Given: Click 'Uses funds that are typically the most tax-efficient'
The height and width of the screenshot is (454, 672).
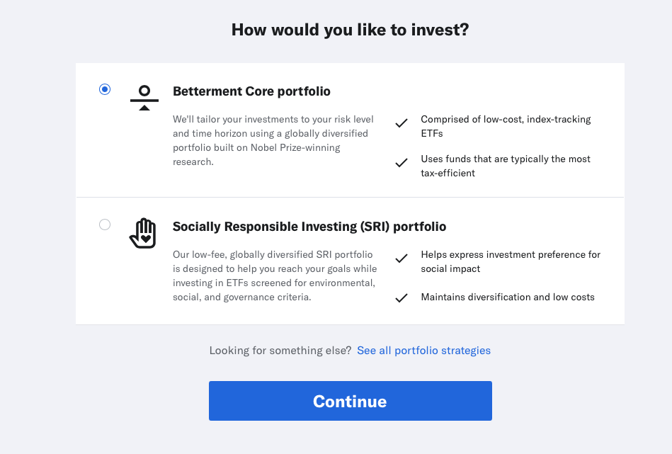Looking at the screenshot, I should pos(505,165).
